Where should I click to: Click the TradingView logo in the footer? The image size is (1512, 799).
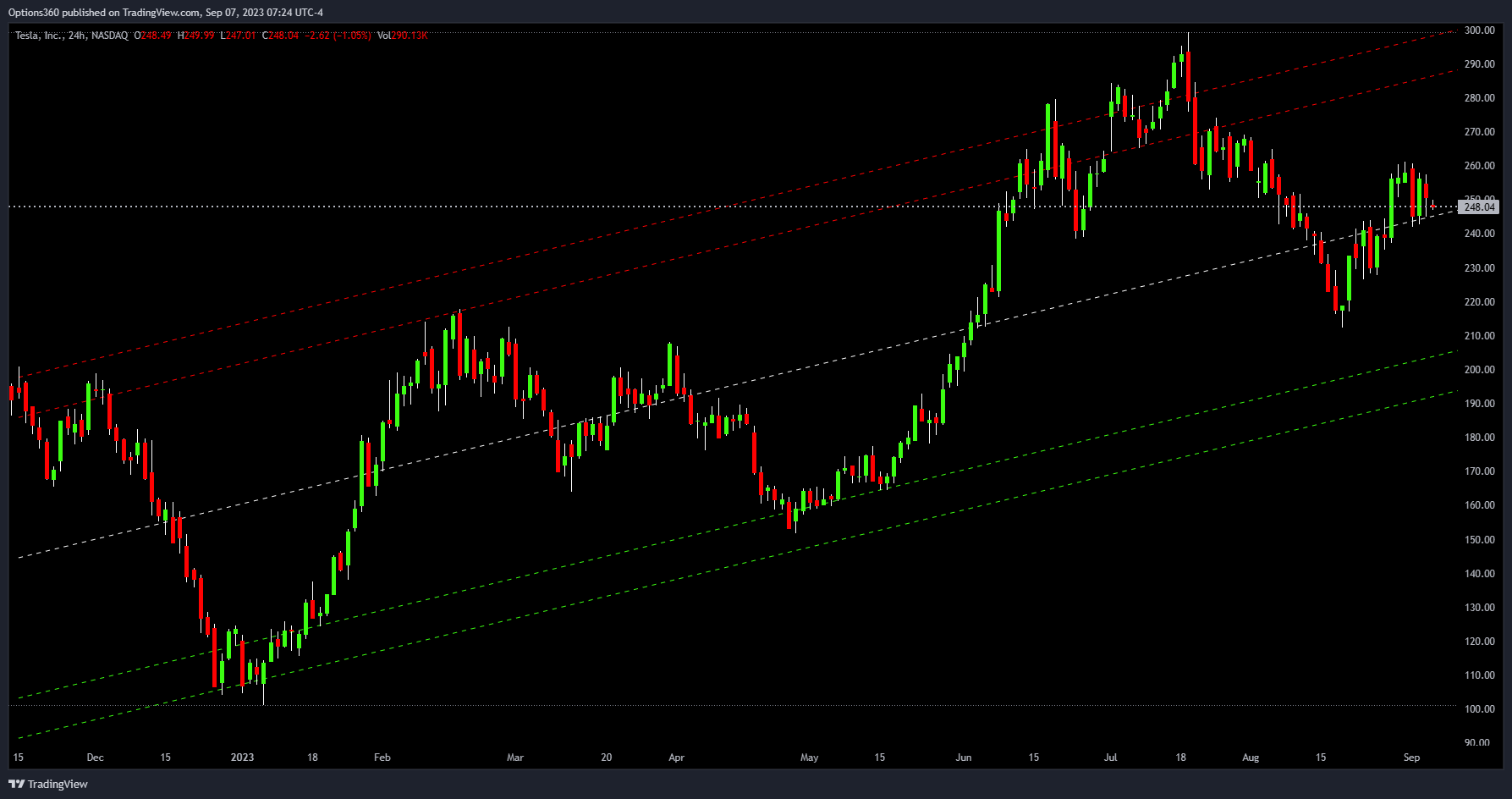48,784
